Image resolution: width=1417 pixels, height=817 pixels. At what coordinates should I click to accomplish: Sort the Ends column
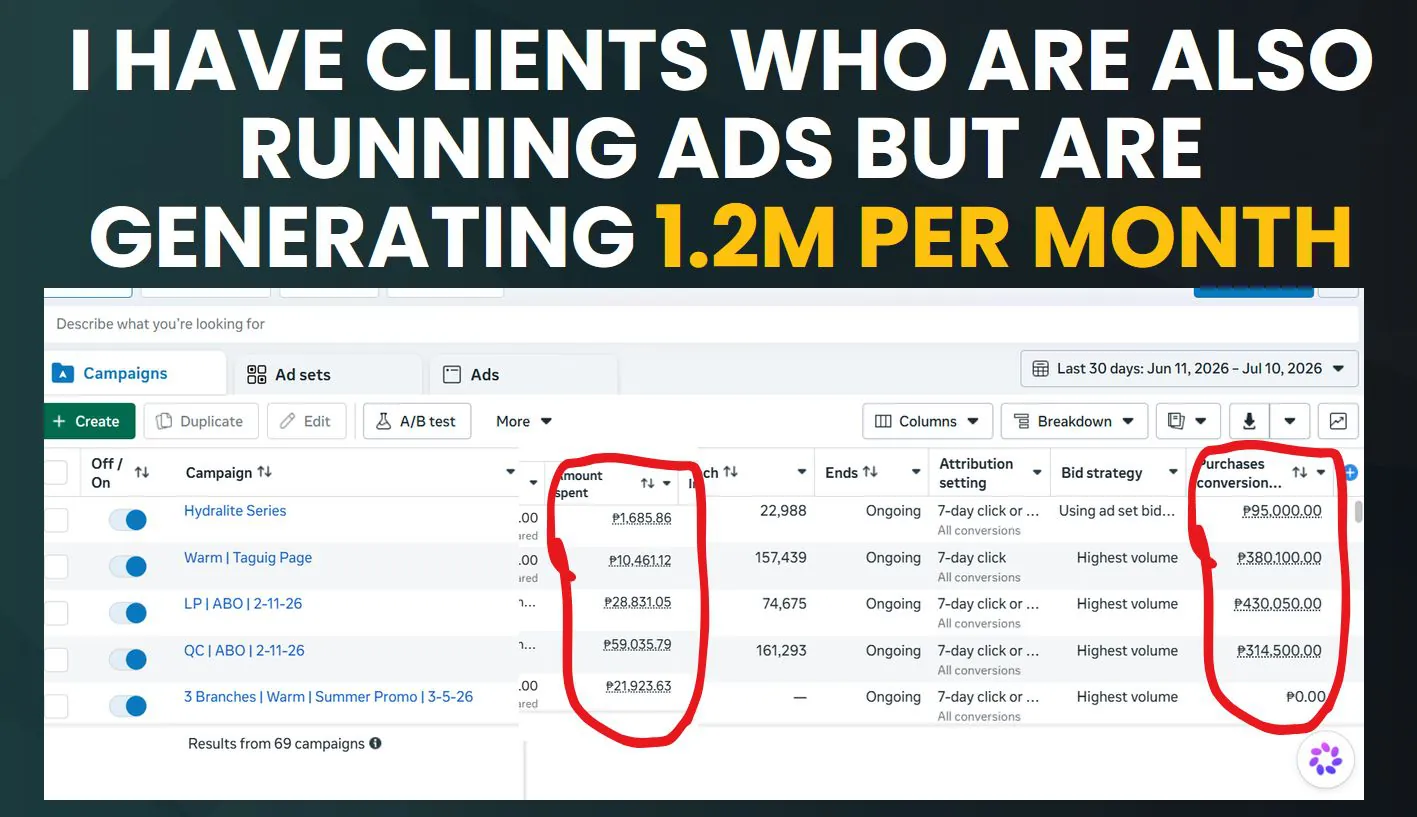(x=870, y=472)
